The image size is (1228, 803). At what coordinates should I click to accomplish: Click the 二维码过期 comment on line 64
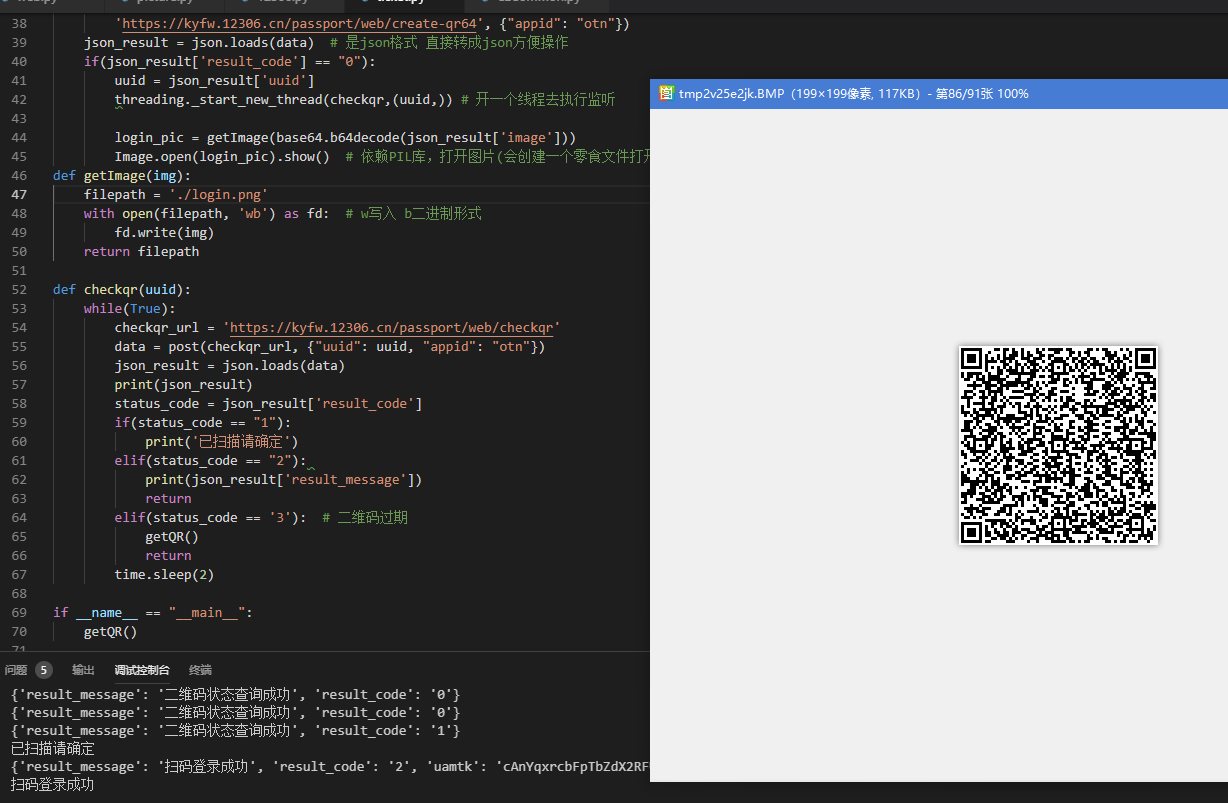(365, 518)
